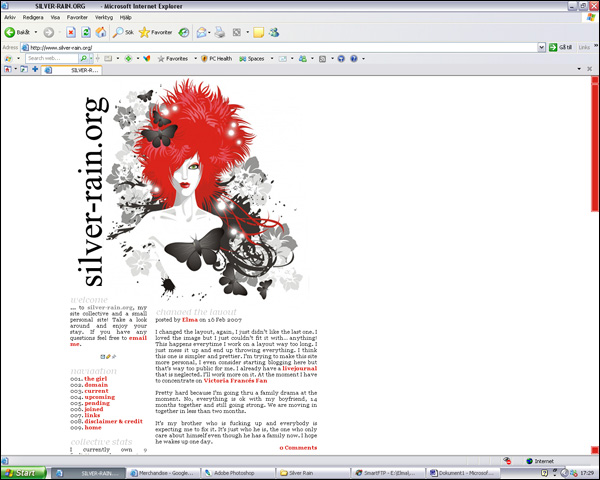Open 'disclaimer & credit' navigation link
The height and width of the screenshot is (480, 600).
click(113, 421)
